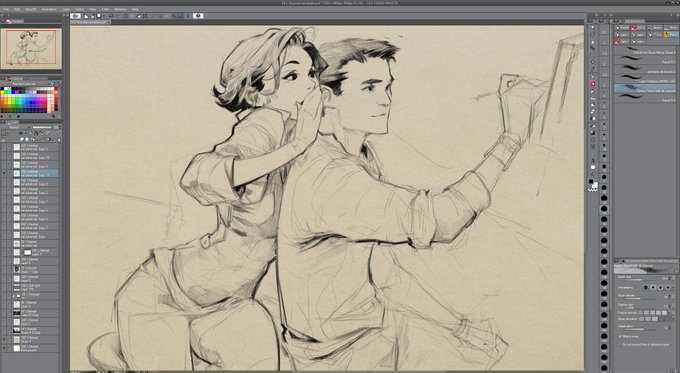This screenshot has width=680, height=373.
Task: Open the Standard color set dropdown
Action: pyautogui.click(x=30, y=84)
